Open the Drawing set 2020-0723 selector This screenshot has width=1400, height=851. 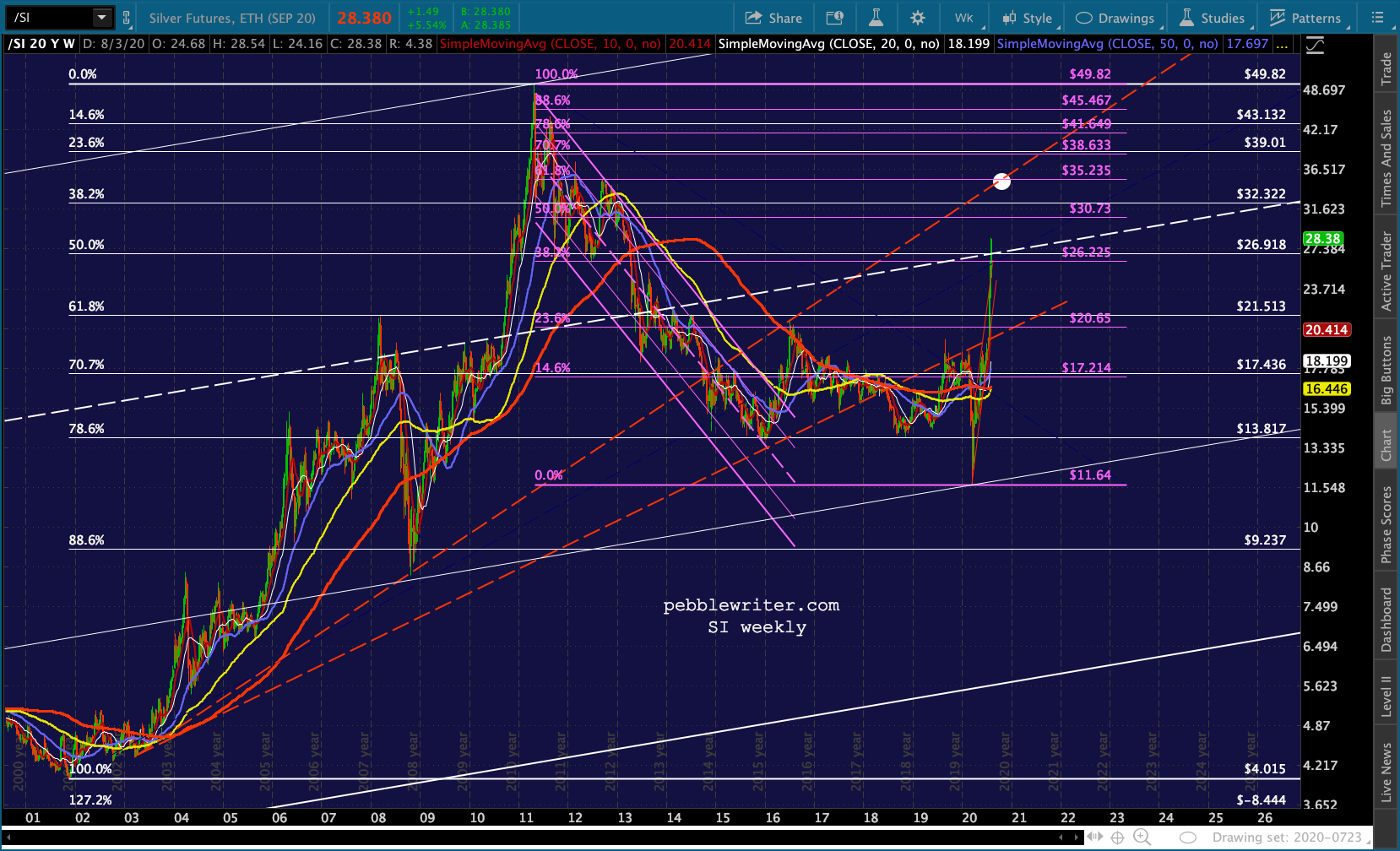pos(1287,837)
